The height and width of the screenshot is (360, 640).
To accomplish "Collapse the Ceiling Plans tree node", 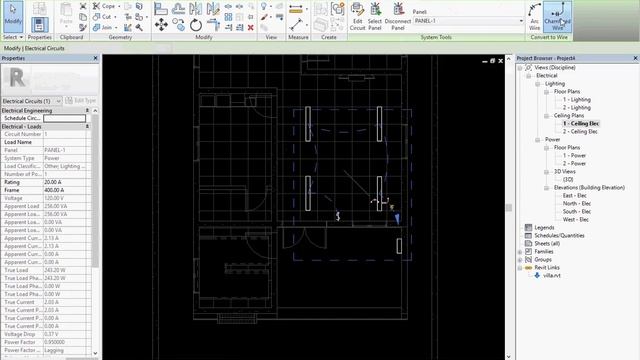I will coord(546,116).
